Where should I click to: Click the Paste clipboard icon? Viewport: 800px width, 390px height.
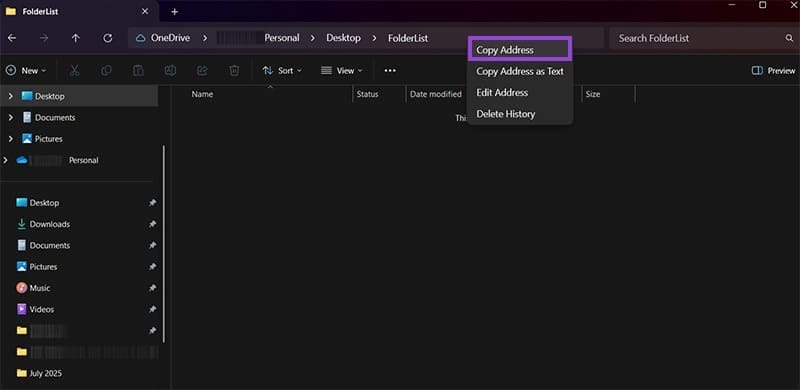[138, 70]
